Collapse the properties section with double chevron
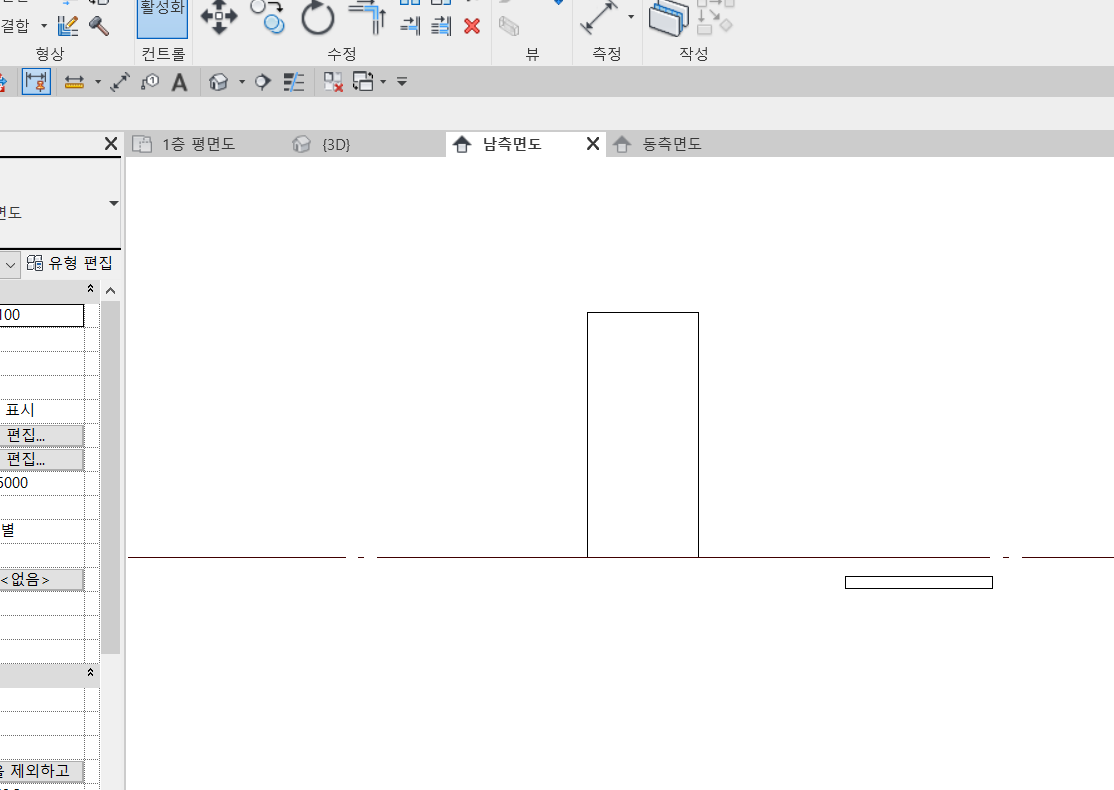 tap(91, 289)
